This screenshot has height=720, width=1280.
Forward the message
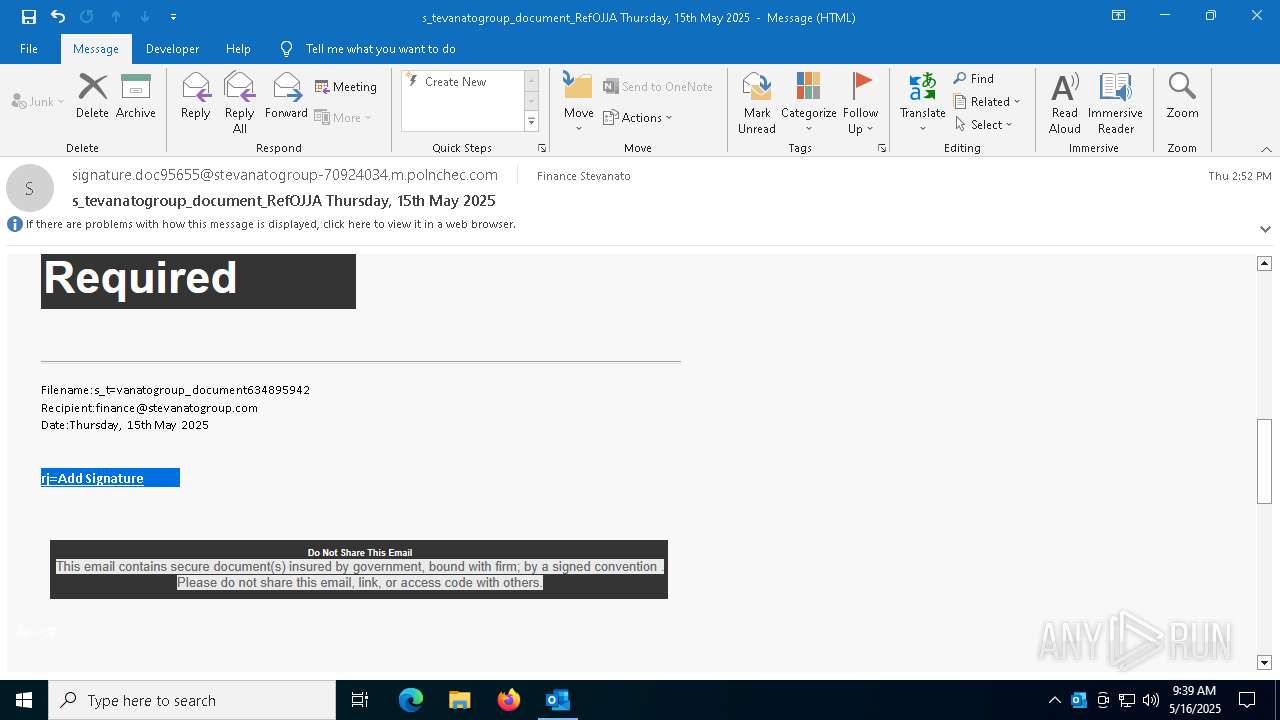(287, 97)
